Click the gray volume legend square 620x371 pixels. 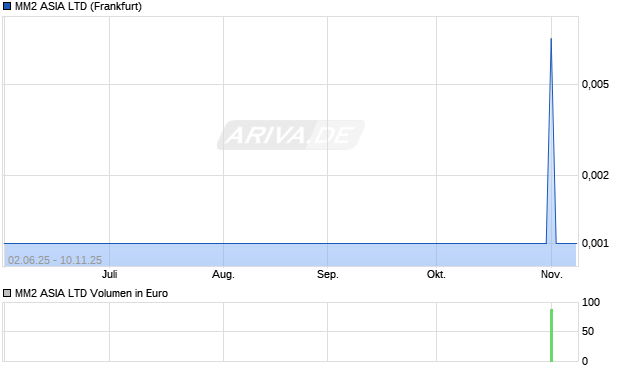point(7,293)
